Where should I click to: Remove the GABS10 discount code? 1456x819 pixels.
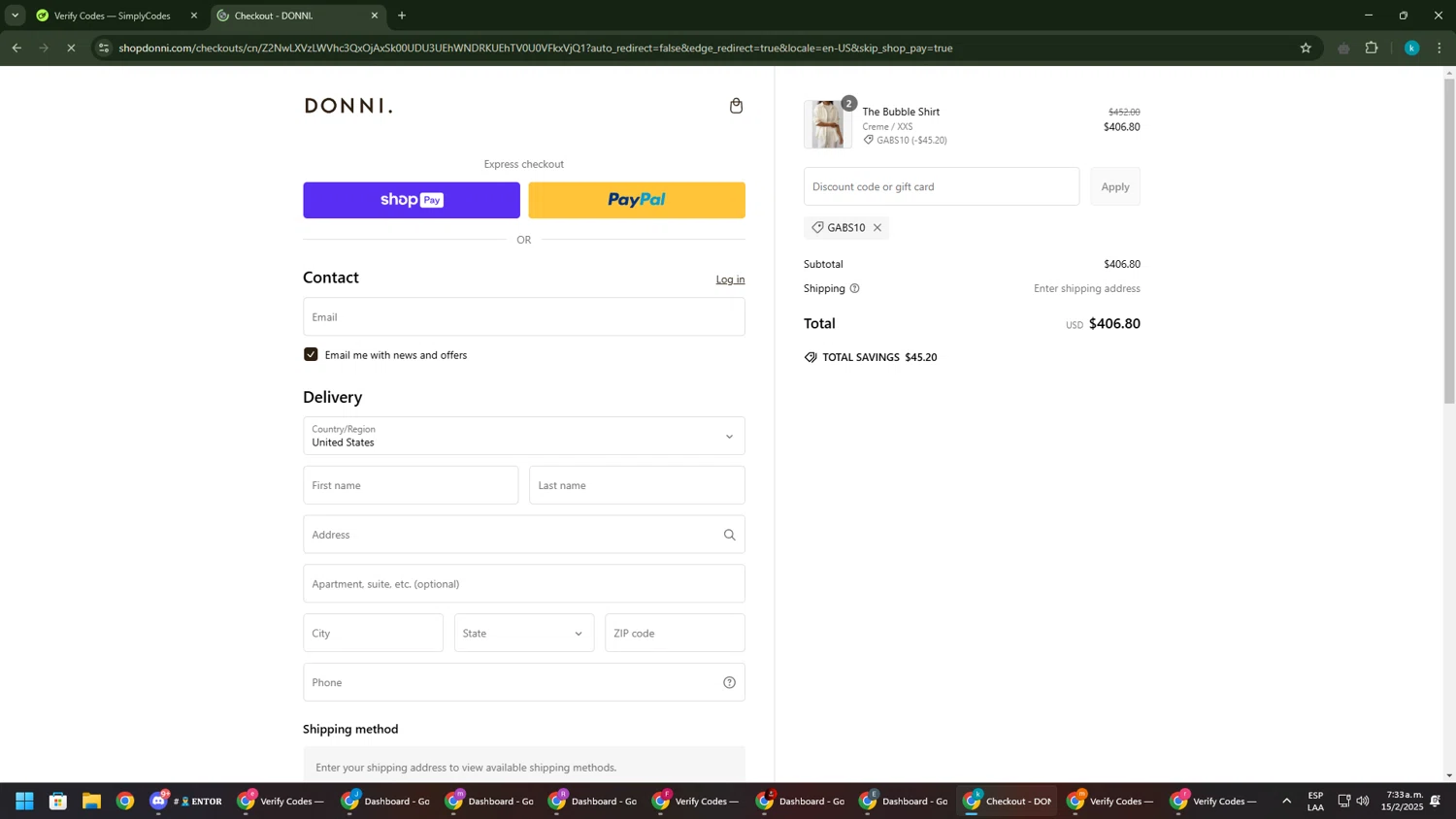point(877,228)
